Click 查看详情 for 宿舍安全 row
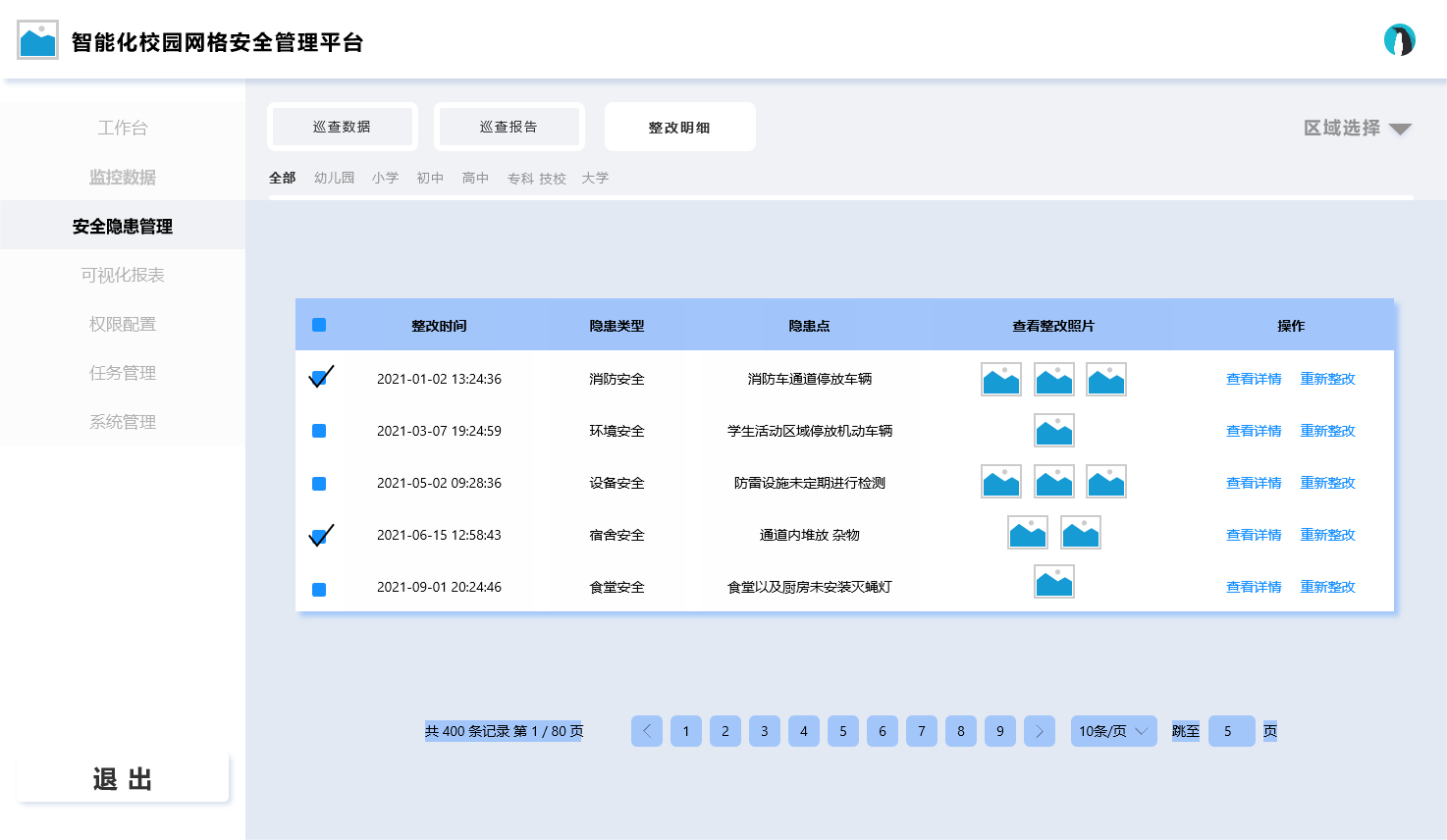The width and height of the screenshot is (1447, 840). pyautogui.click(x=1254, y=535)
